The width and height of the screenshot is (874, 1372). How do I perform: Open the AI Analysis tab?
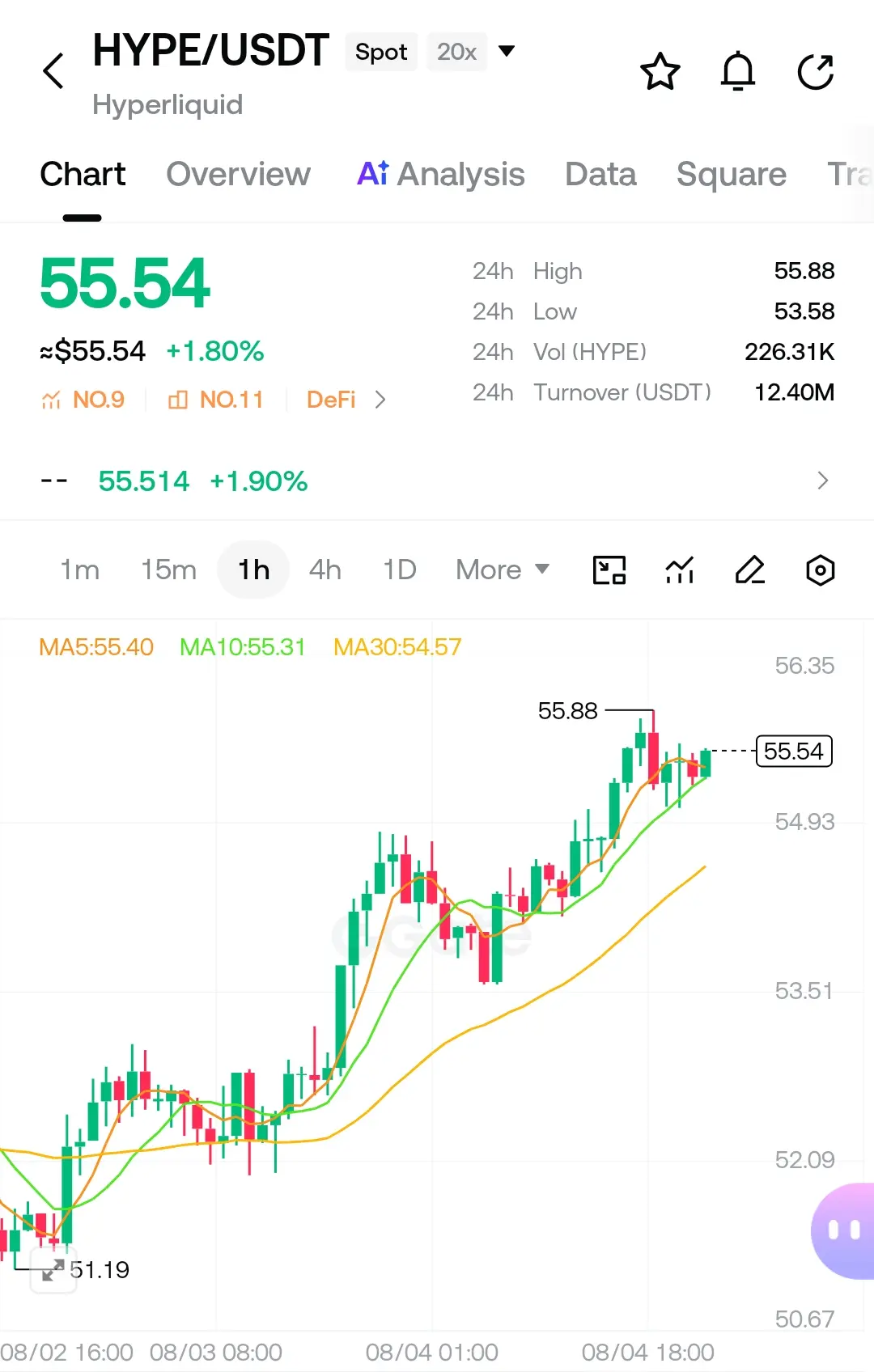[441, 174]
